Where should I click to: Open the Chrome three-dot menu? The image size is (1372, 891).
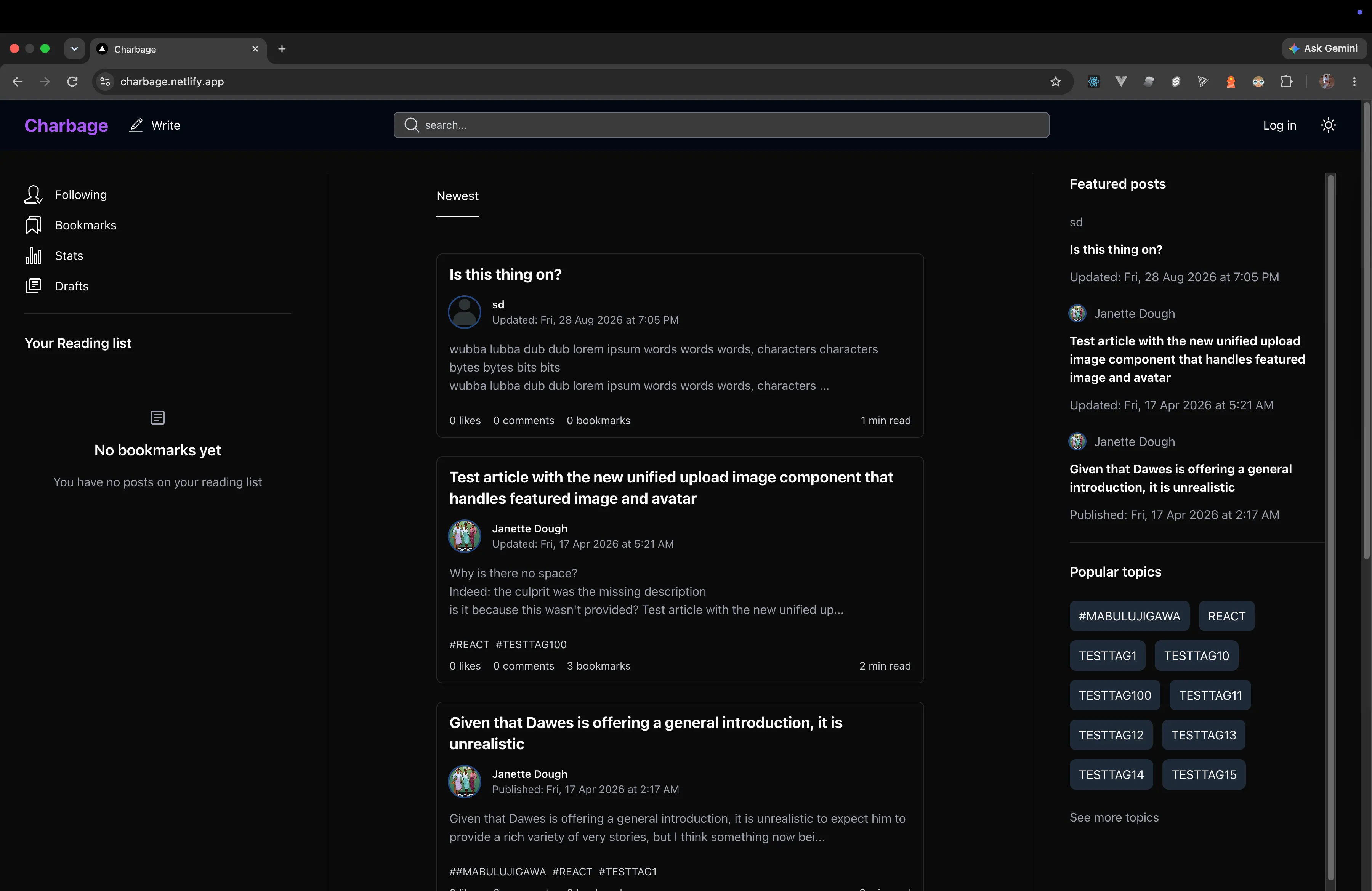(1354, 81)
